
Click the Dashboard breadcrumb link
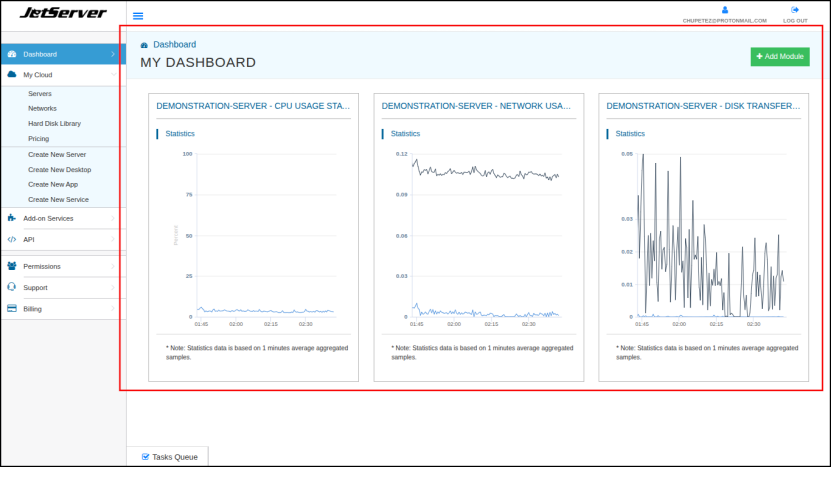(x=174, y=45)
